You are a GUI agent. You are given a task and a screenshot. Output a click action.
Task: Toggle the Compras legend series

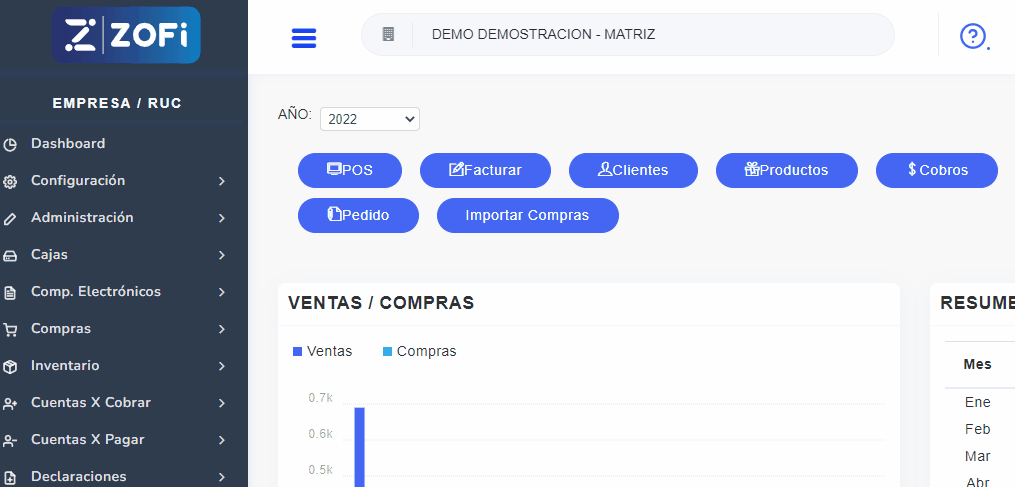pos(418,351)
